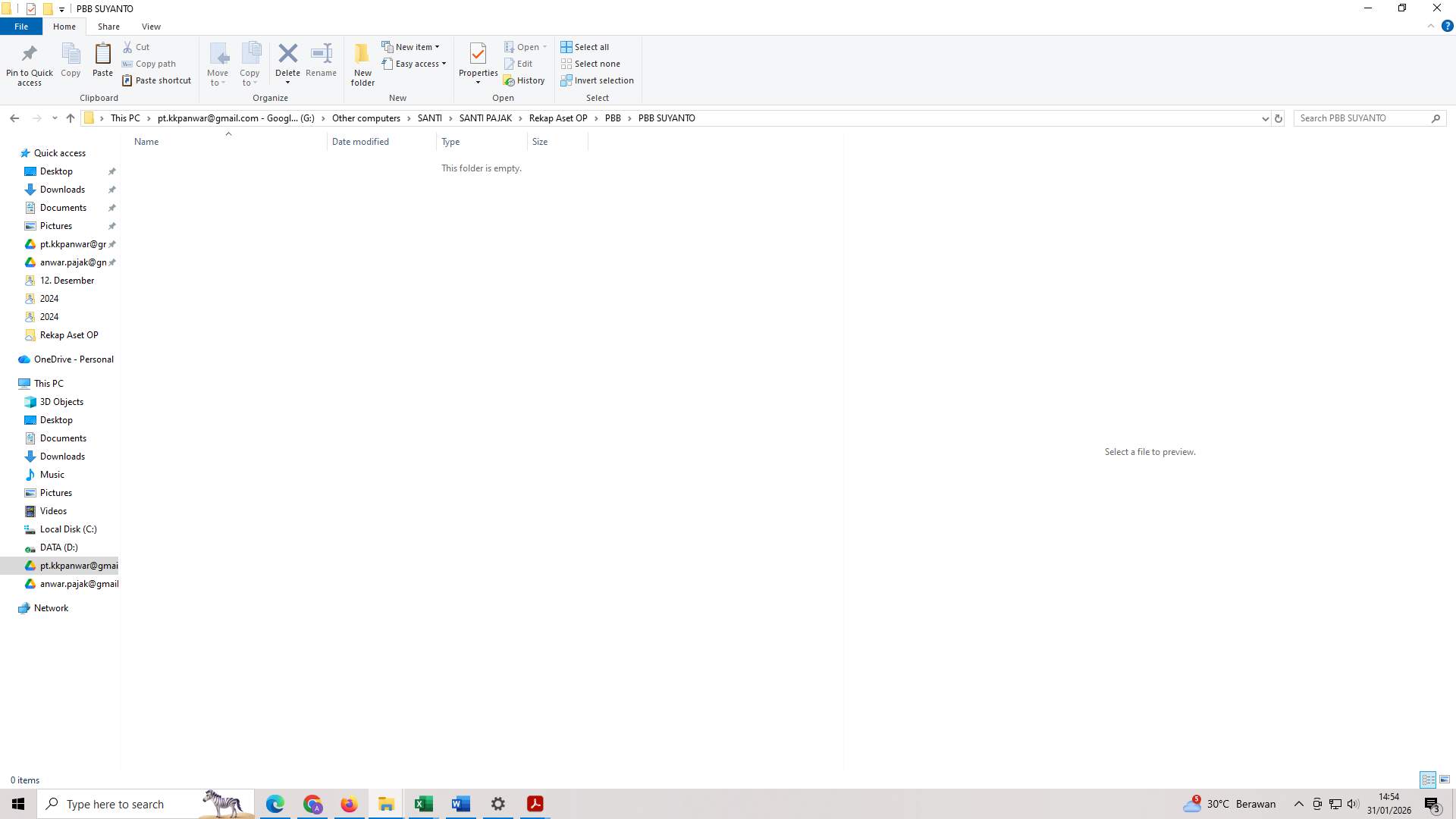
Task: Refresh the current folder view
Action: (x=1278, y=118)
